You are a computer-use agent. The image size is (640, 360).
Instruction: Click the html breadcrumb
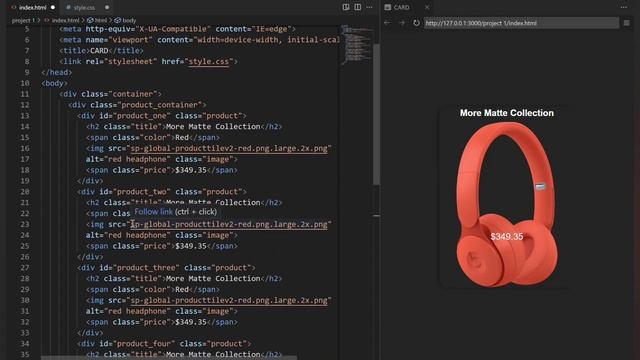pyautogui.click(x=101, y=20)
